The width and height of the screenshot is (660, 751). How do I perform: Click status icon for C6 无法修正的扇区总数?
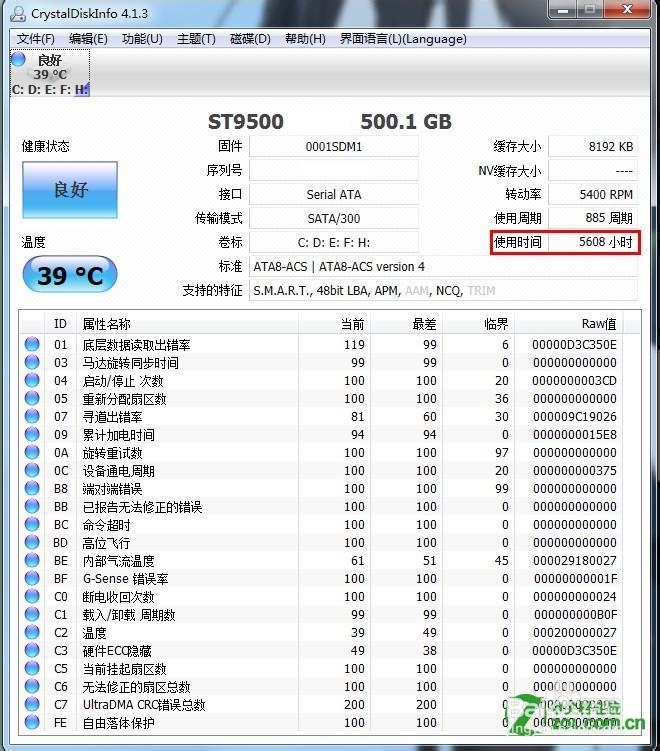(x=32, y=686)
